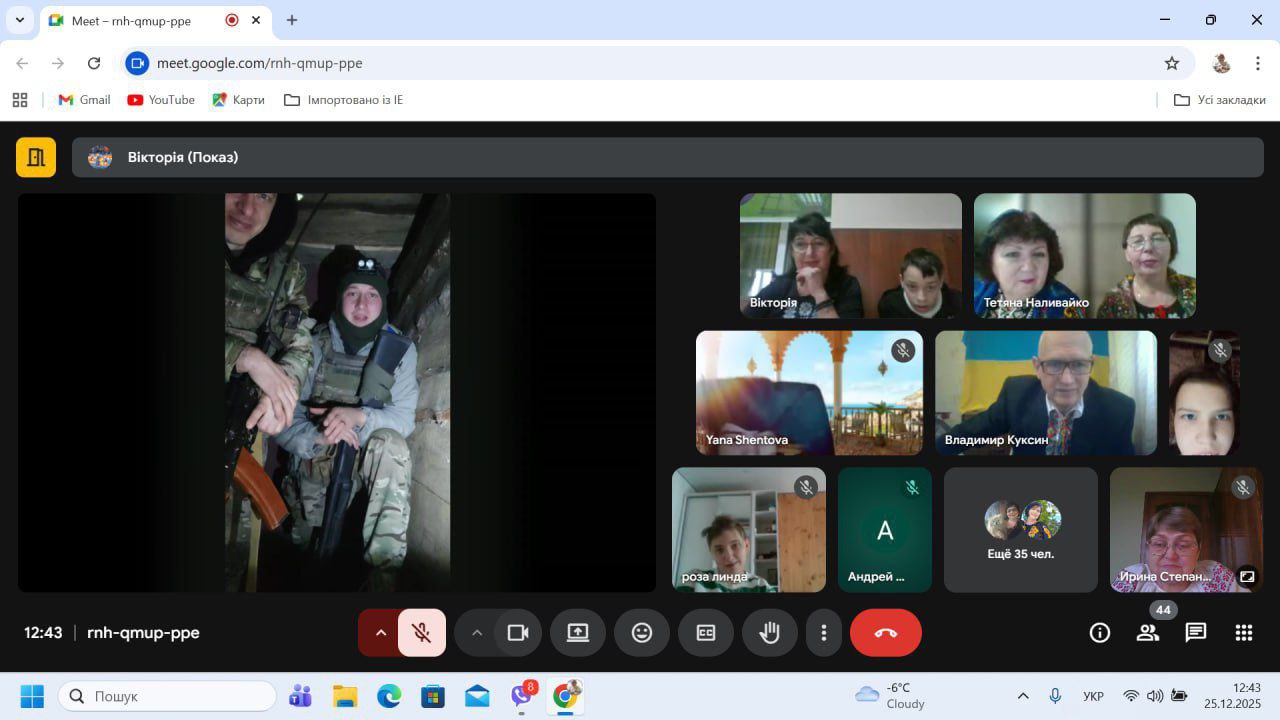
Task: Start presenting your screen
Action: point(578,633)
